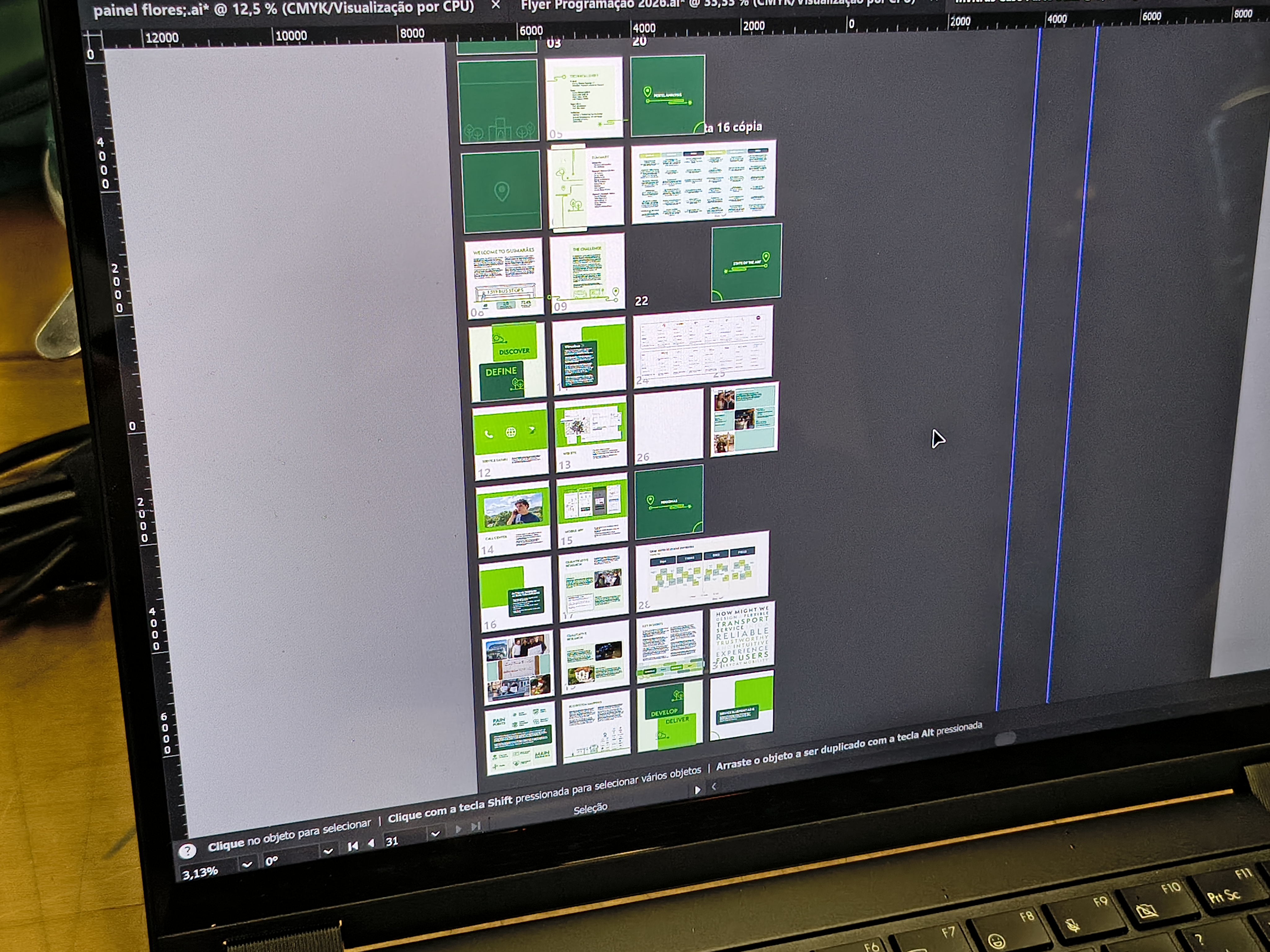Select artboard 16 with green square
The height and width of the screenshot is (952, 1270).
pyautogui.click(x=516, y=594)
